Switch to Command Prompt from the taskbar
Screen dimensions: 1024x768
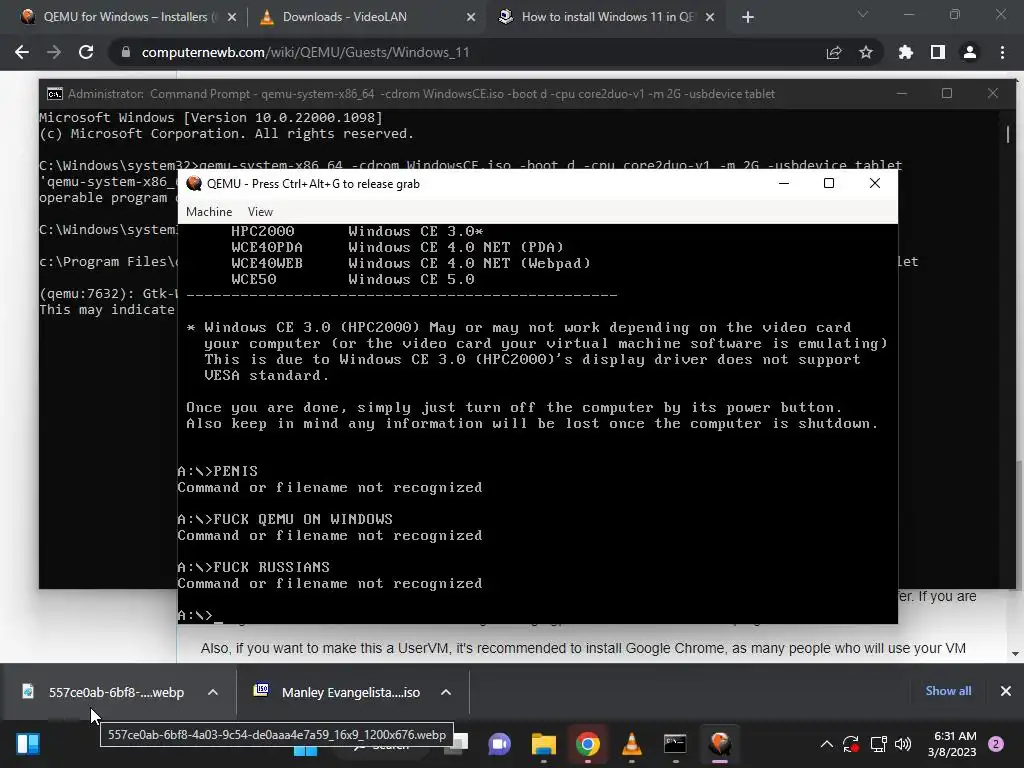675,744
